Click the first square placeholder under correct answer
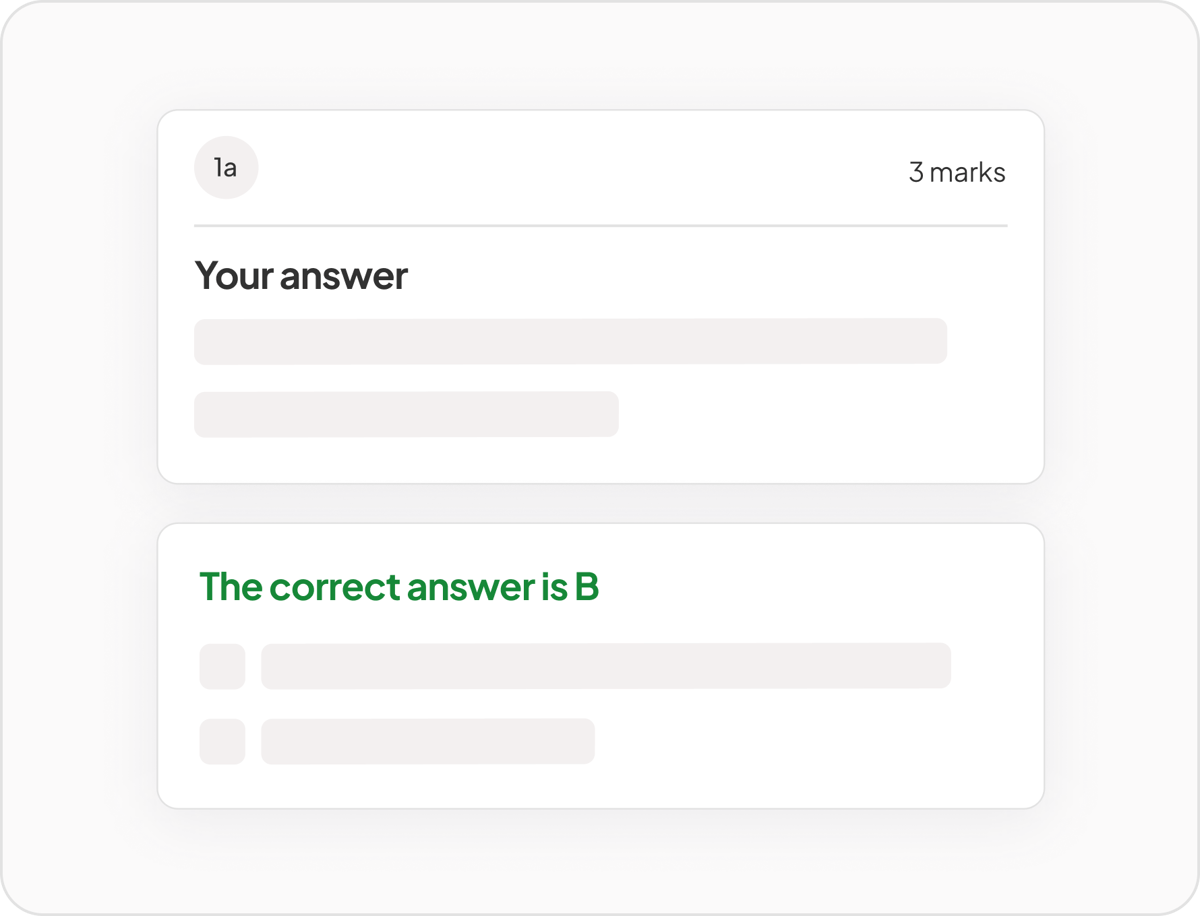 pyautogui.click(x=222, y=666)
